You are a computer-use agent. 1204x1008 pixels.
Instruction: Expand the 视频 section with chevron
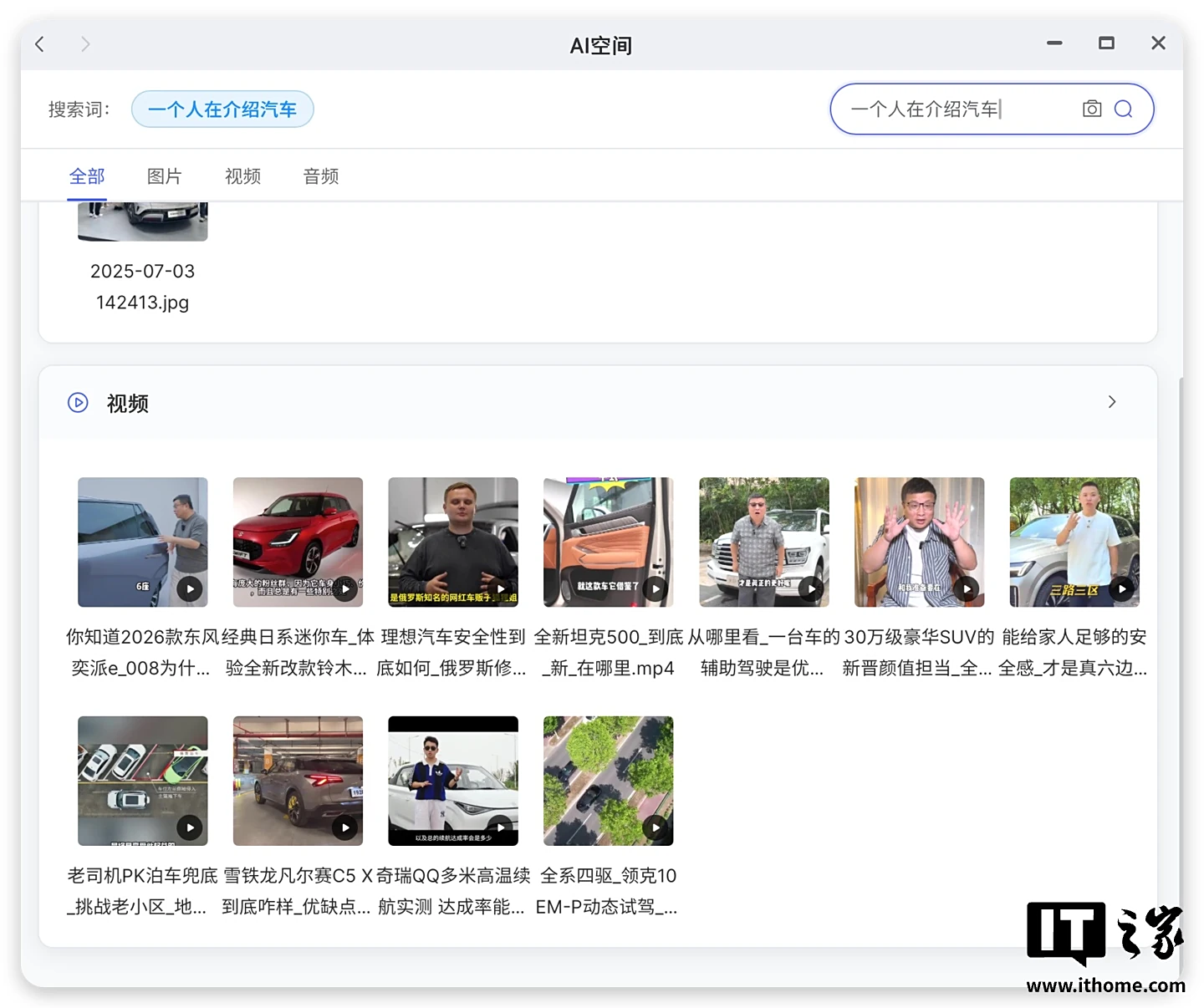point(1111,402)
